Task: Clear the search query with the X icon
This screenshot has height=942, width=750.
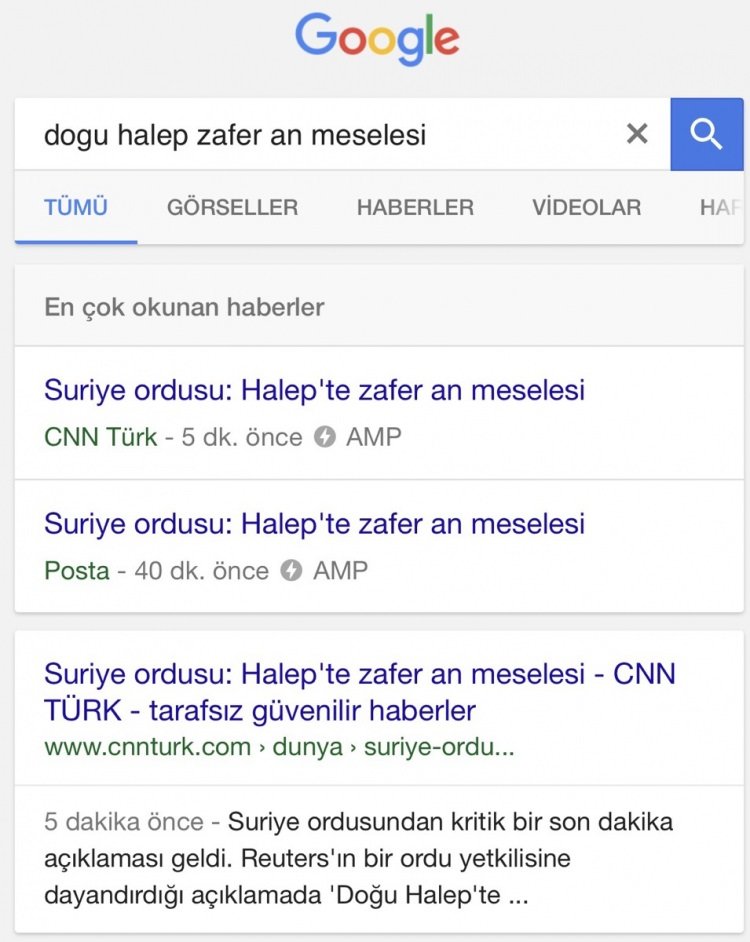Action: pyautogui.click(x=637, y=134)
